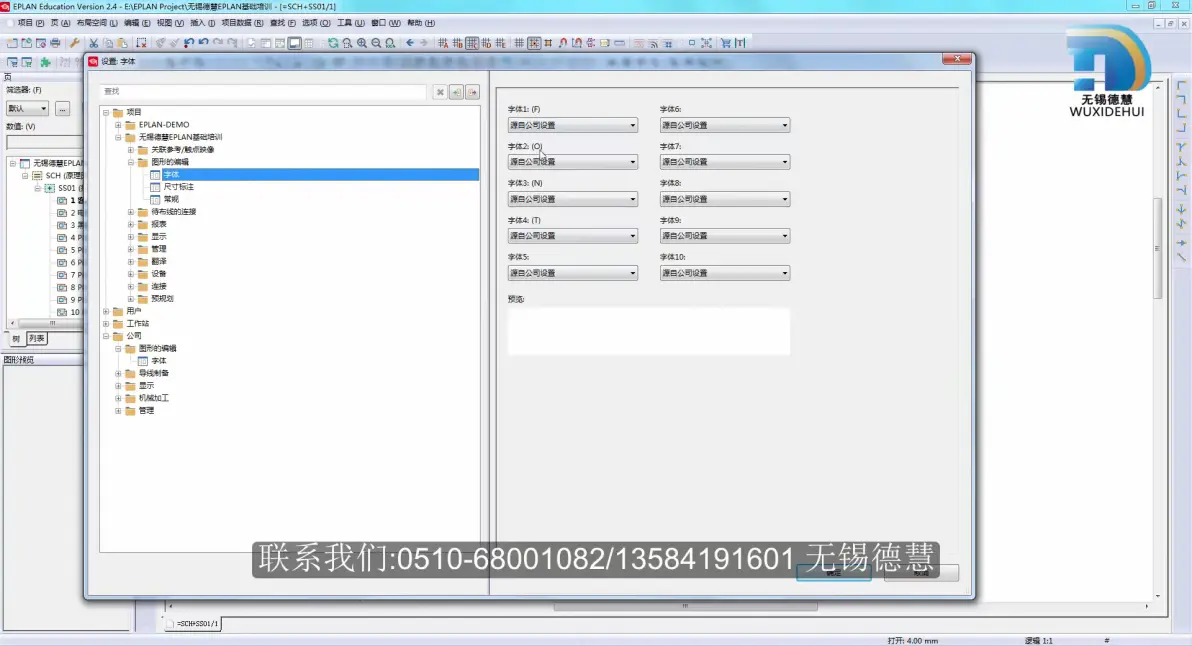Click the Zoom Out magnifier icon
The image size is (1192, 646).
[376, 43]
